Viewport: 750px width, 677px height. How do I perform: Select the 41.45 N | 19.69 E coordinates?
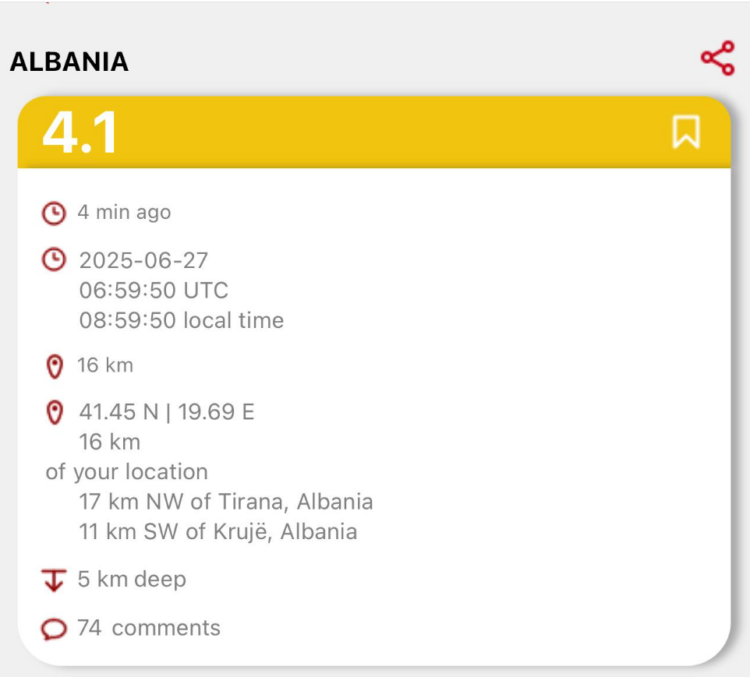tap(166, 412)
